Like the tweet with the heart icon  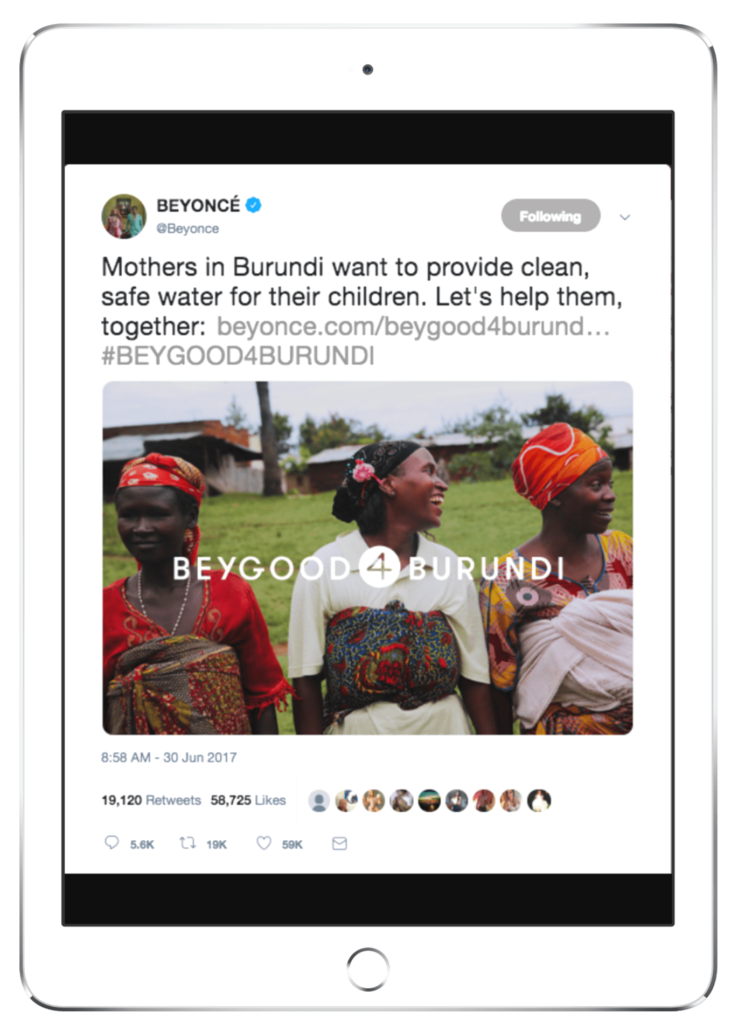pos(263,843)
